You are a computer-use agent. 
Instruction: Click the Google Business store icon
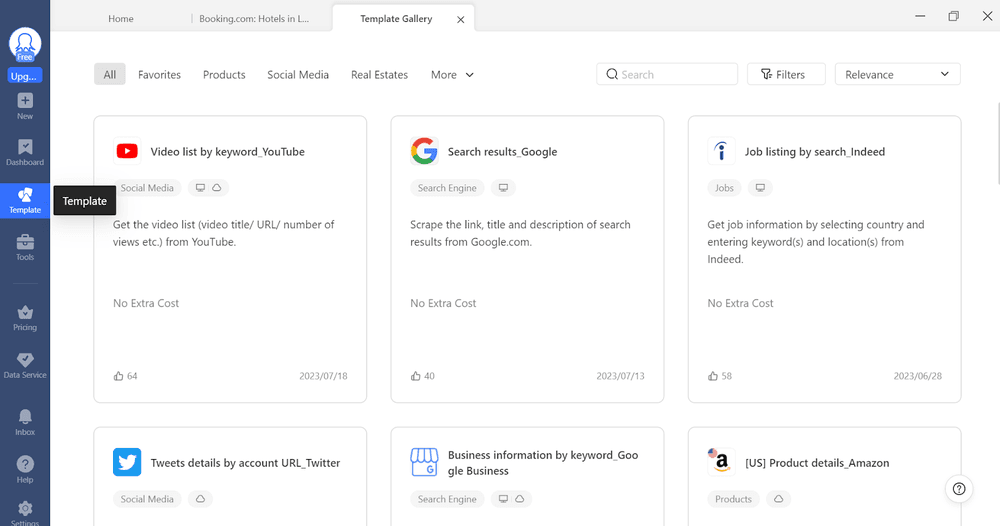[x=424, y=462]
